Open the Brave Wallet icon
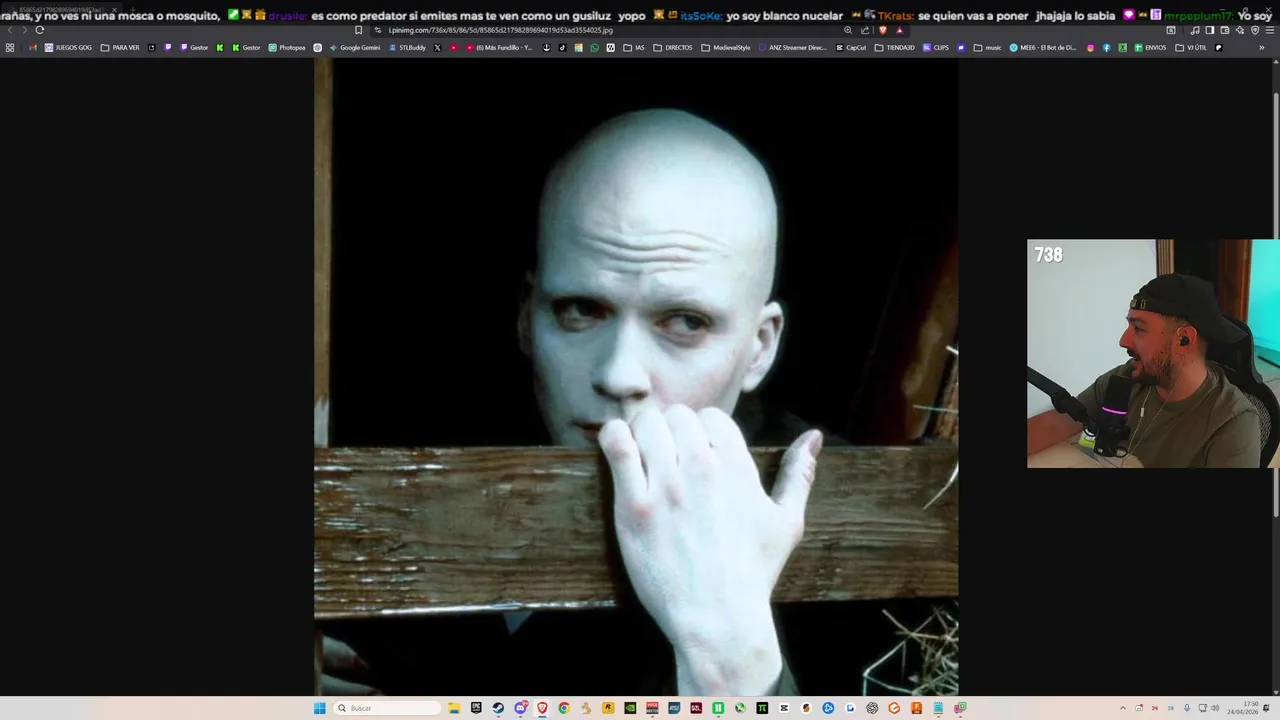Screen dimensions: 1280x720 tap(1224, 30)
